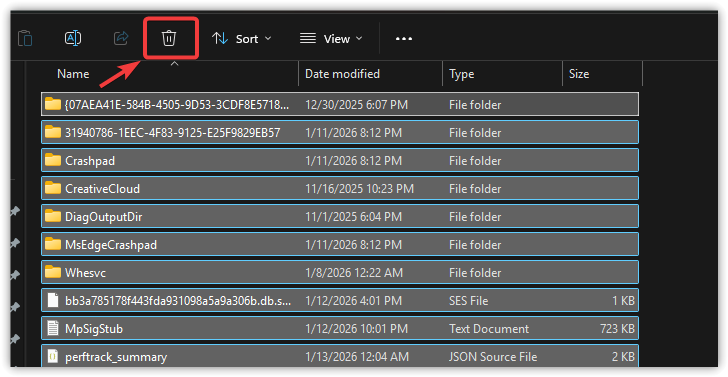Click the 1/13/2026 12:04 AM date cell
Viewport: 728px width, 377px height.
[x=357, y=357]
